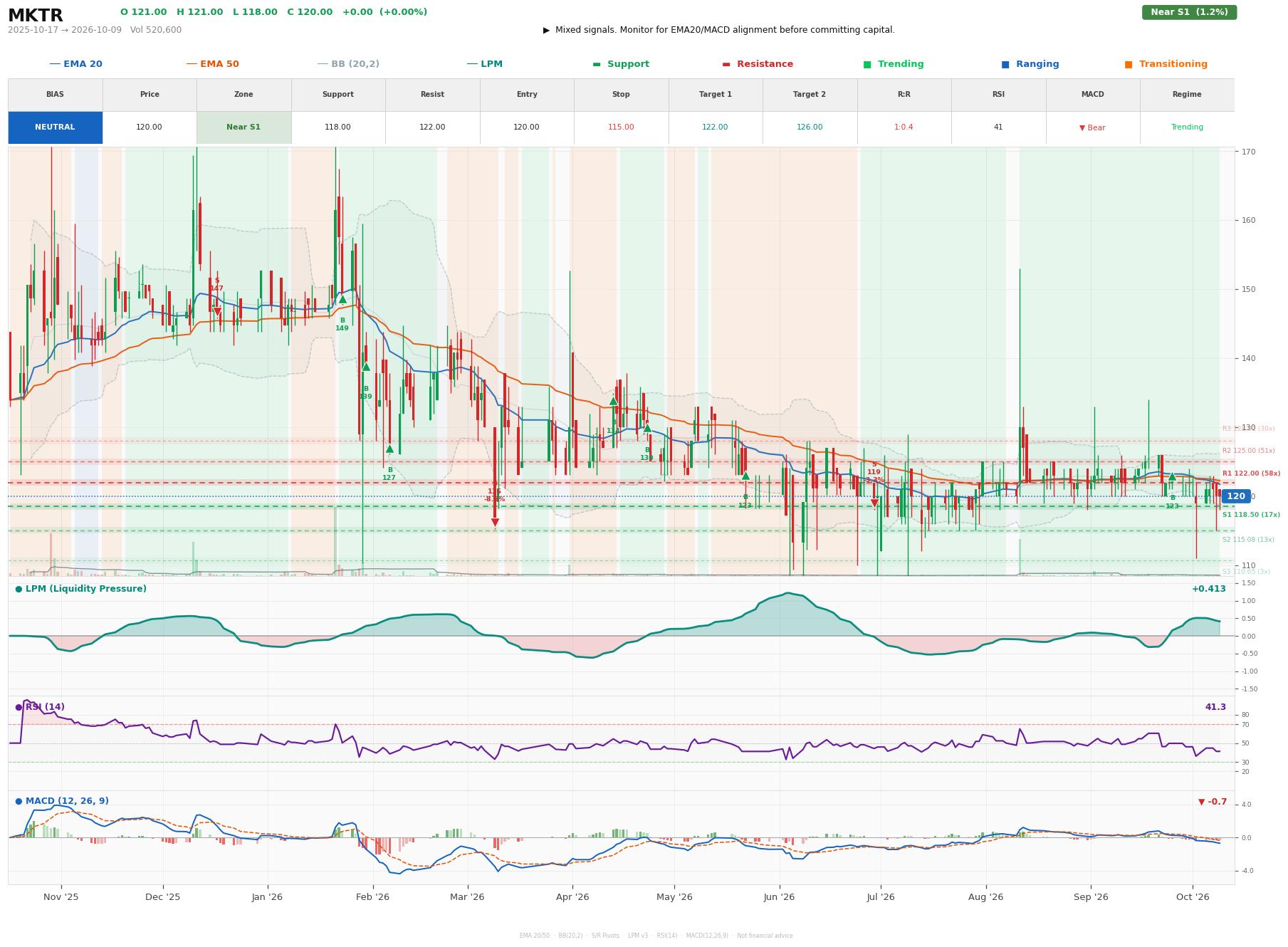Click the MKTR ticker title

(x=36, y=16)
